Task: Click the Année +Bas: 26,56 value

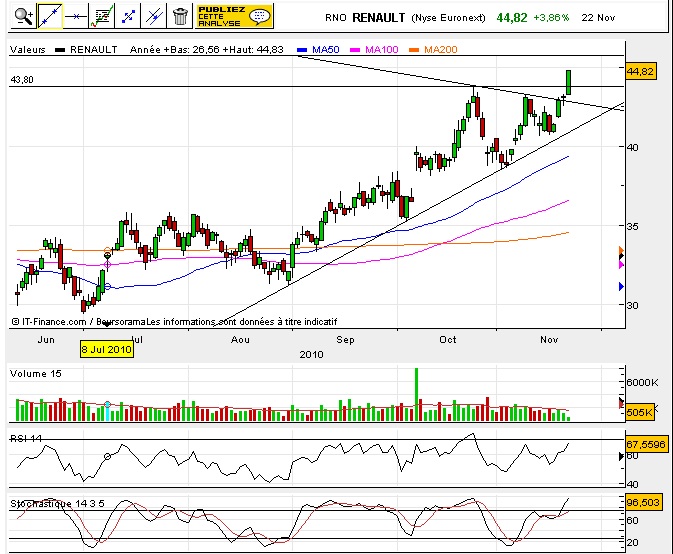Action: tap(176, 49)
